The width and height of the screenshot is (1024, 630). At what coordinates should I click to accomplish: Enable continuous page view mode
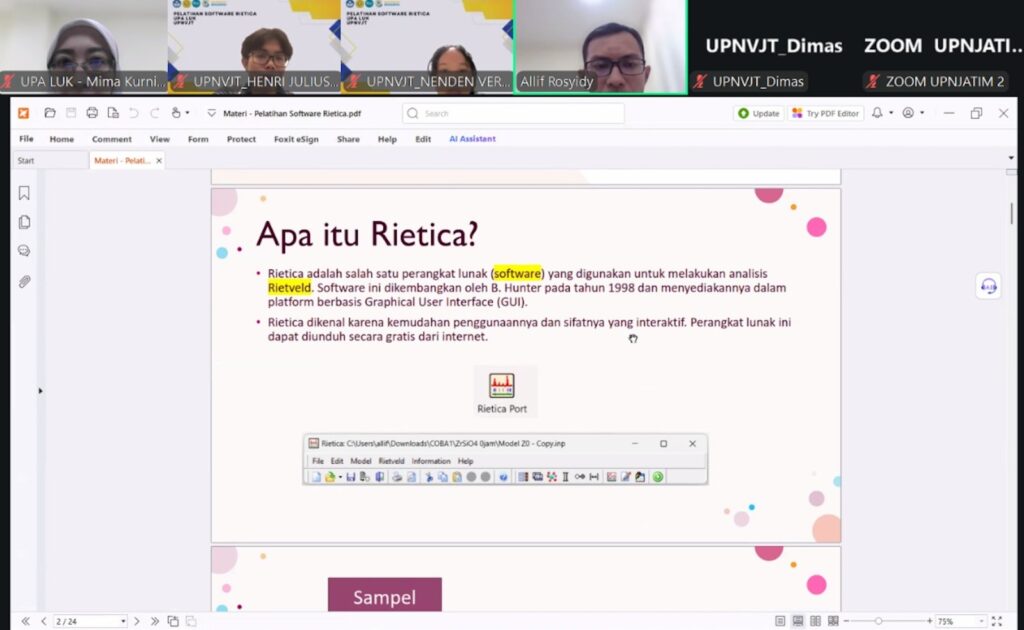pyautogui.click(x=798, y=621)
